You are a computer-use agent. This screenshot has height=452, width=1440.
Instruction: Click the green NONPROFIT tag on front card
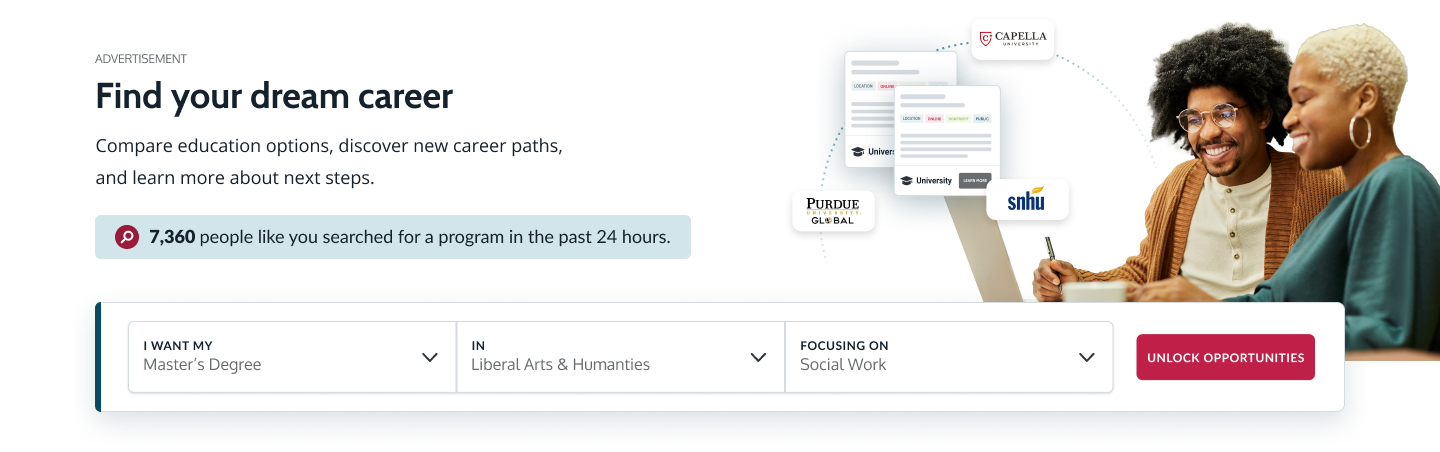point(958,119)
